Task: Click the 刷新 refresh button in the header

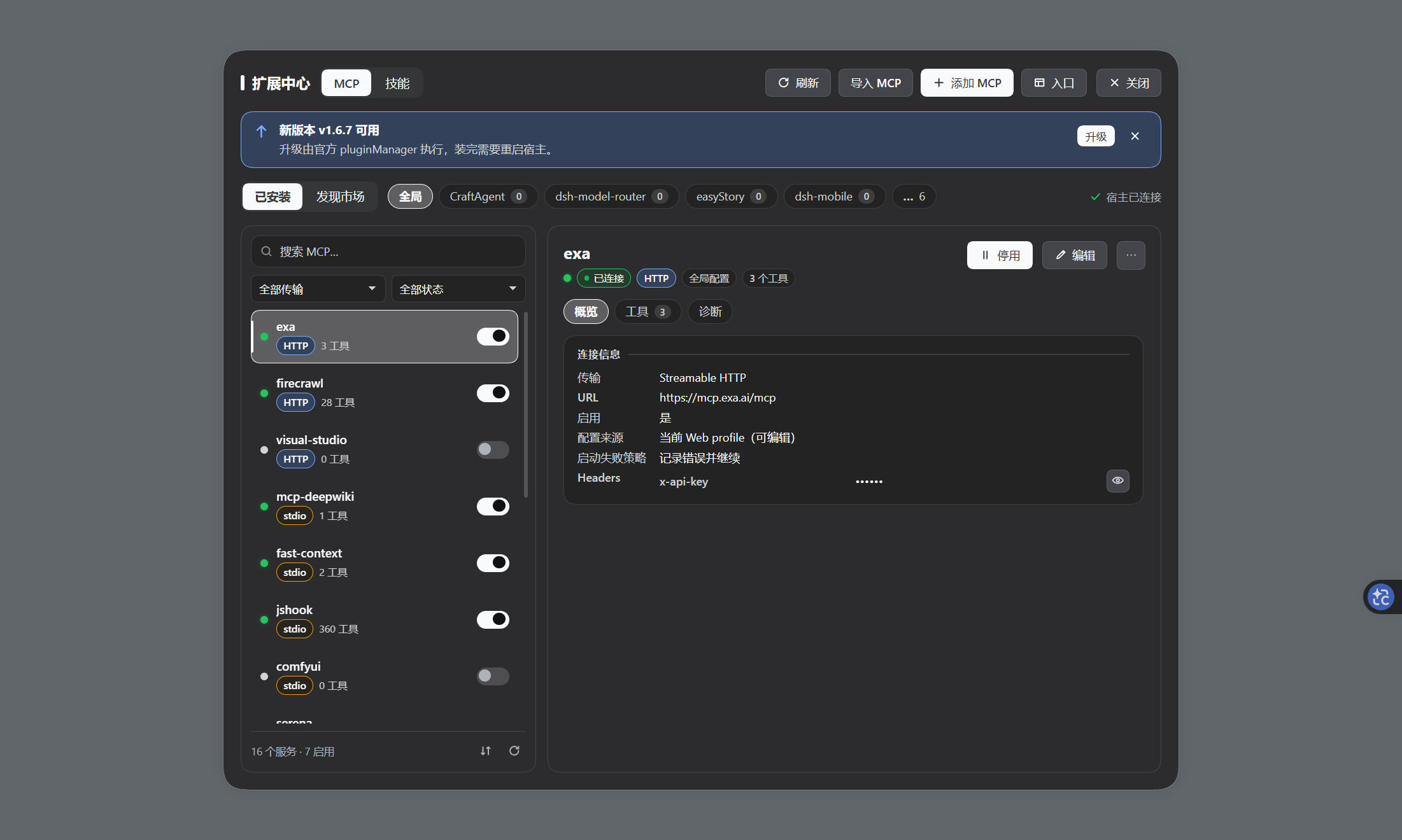Action: point(798,83)
